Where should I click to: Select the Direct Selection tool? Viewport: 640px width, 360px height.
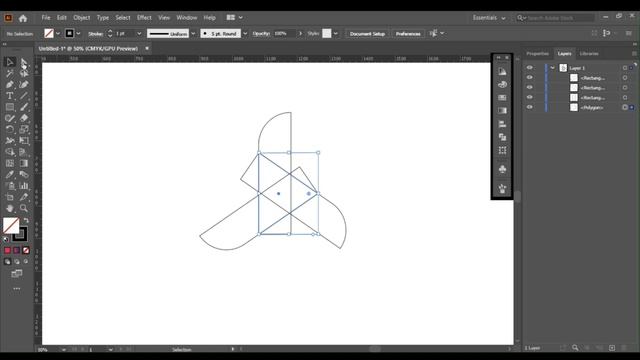[x=24, y=62]
